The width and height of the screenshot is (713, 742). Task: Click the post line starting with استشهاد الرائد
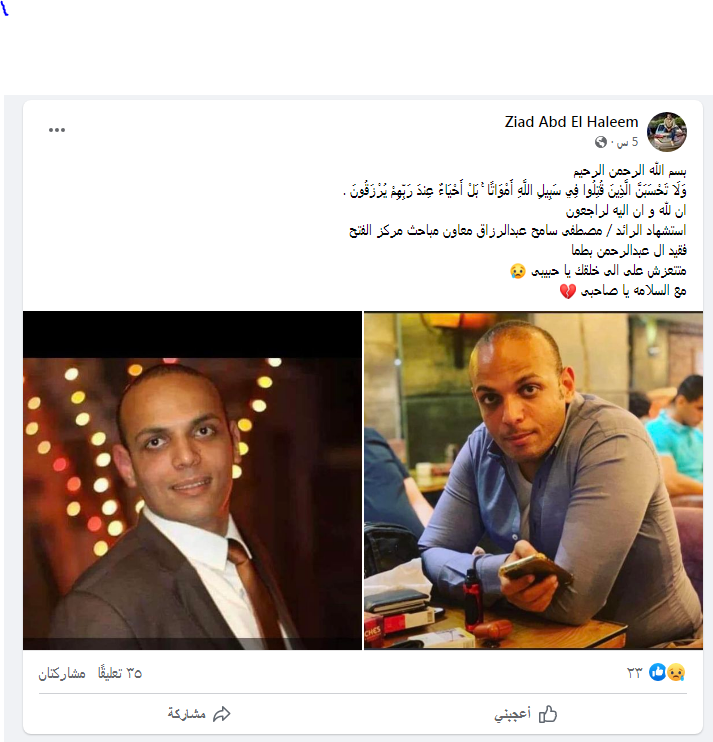tap(518, 230)
